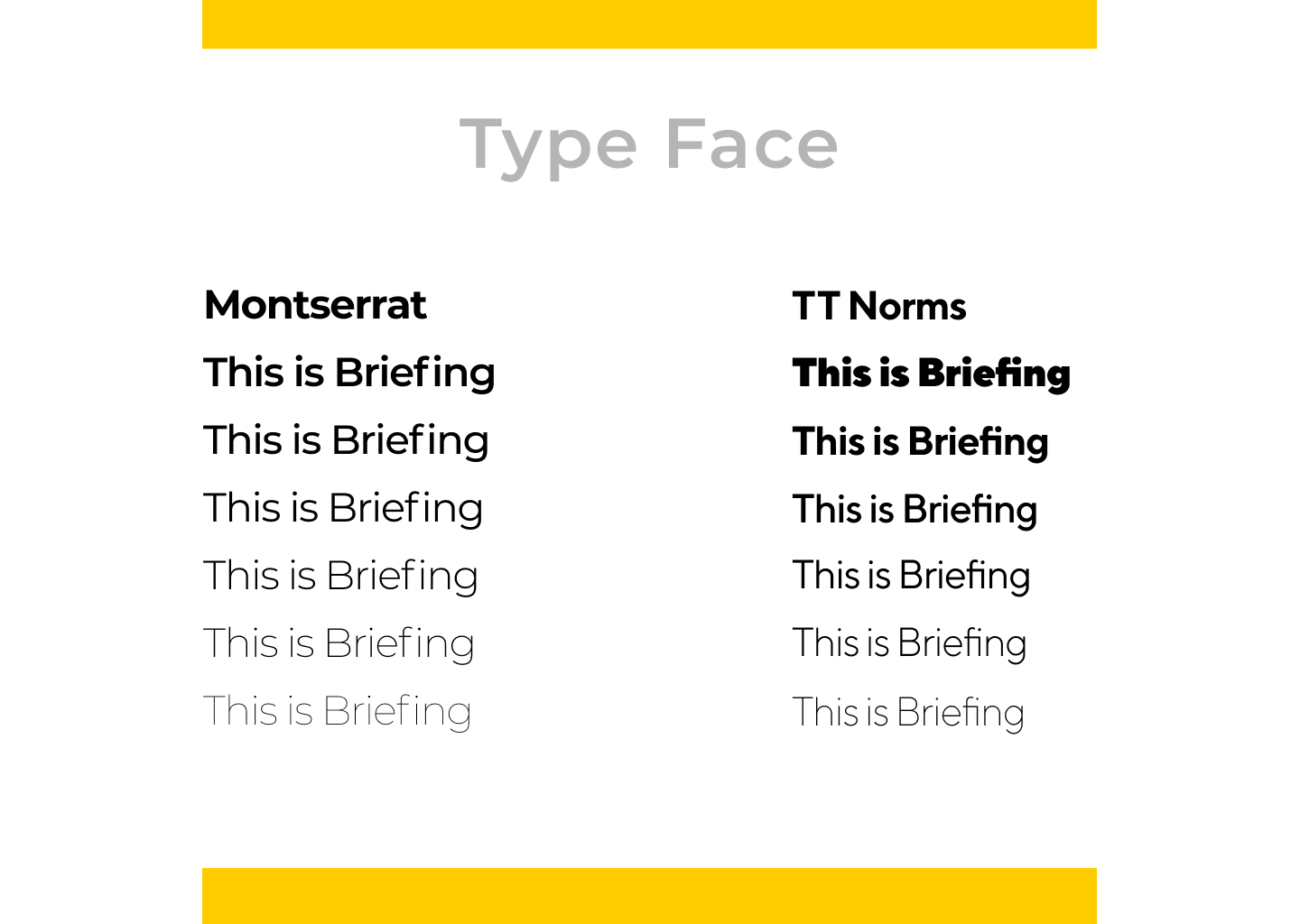Click the bottom yellow banner bar
Screen dimensions: 1300x924
point(649,895)
